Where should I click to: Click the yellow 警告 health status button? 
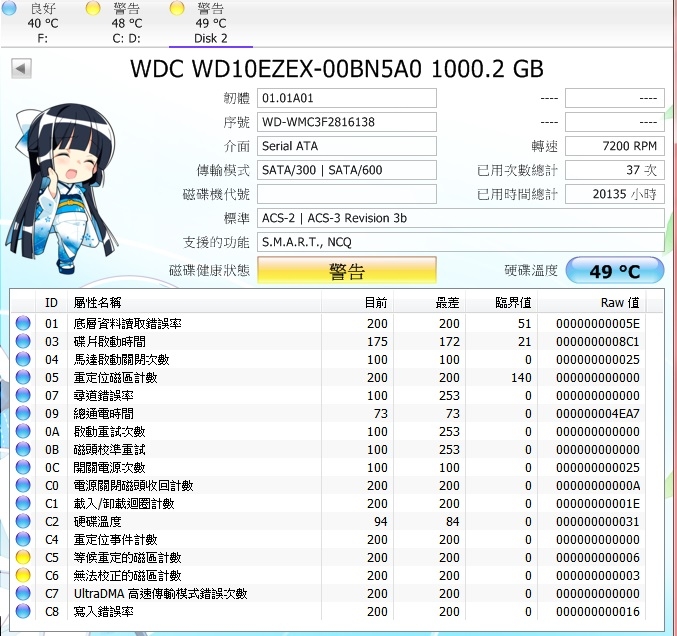(347, 271)
